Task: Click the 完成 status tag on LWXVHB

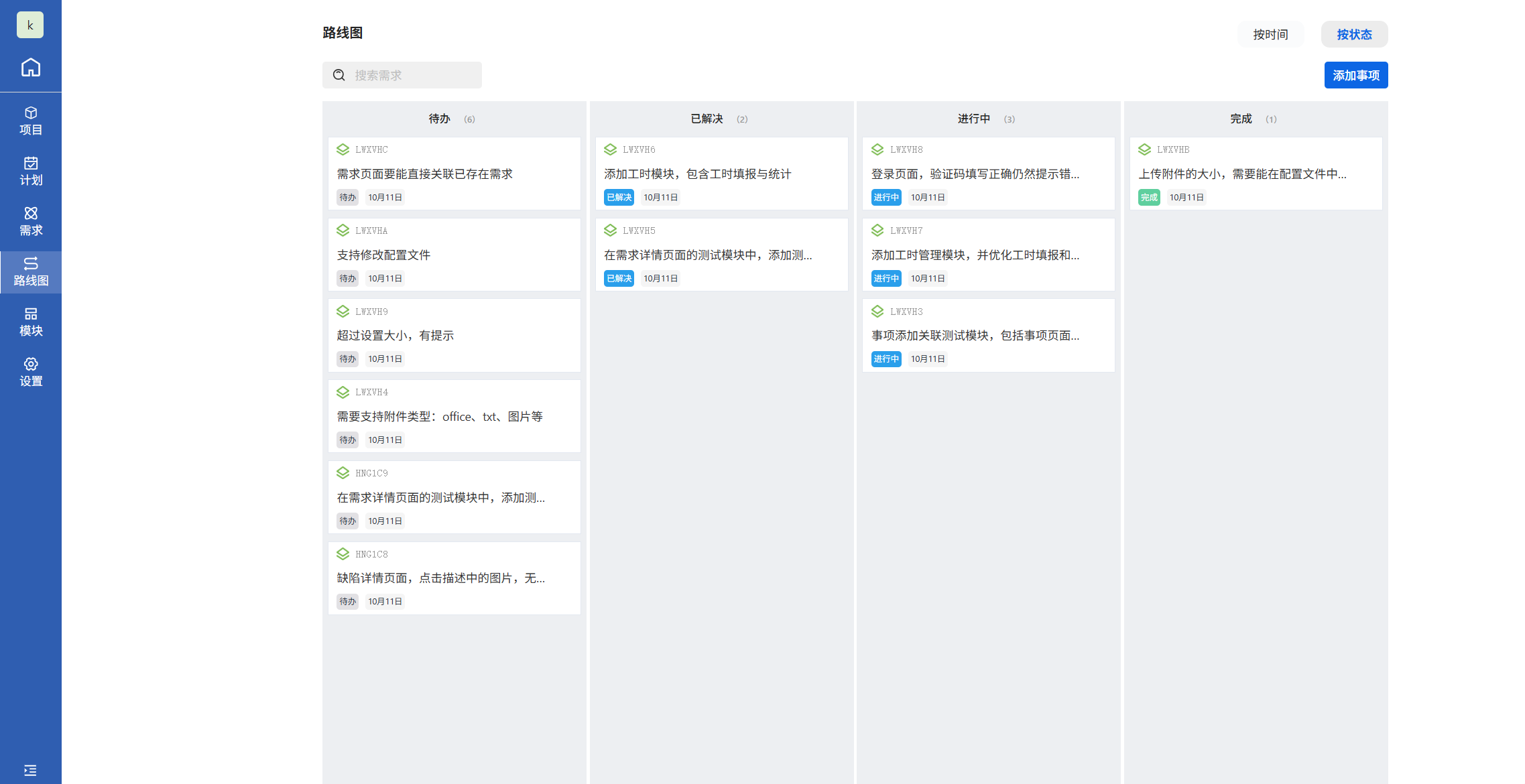Action: pyautogui.click(x=1148, y=197)
